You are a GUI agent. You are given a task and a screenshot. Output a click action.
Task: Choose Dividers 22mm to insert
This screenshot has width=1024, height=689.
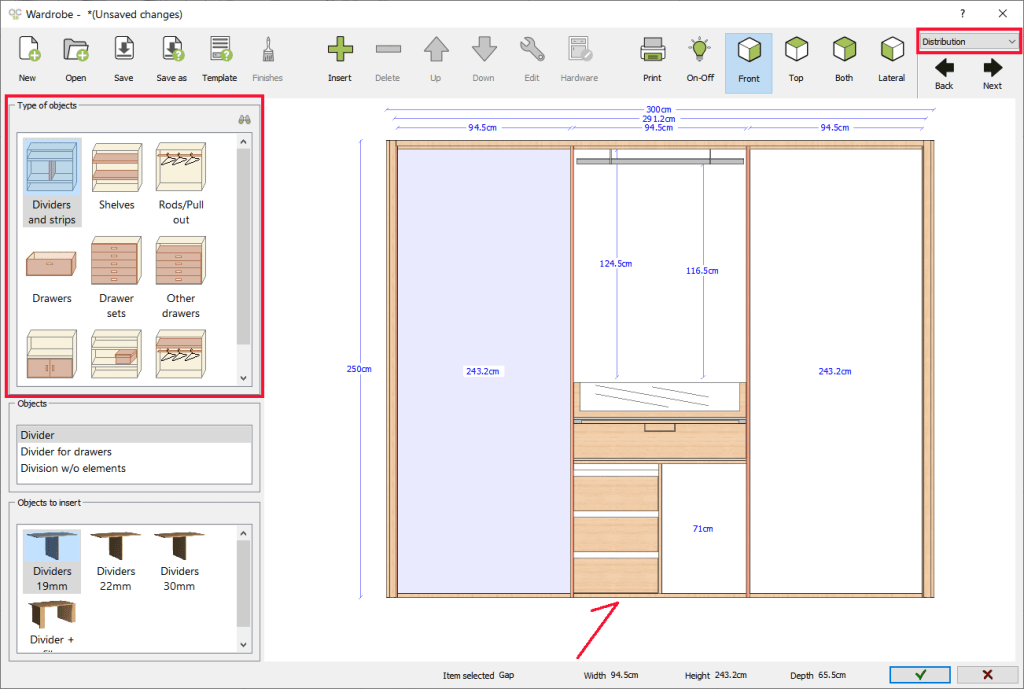click(x=116, y=561)
